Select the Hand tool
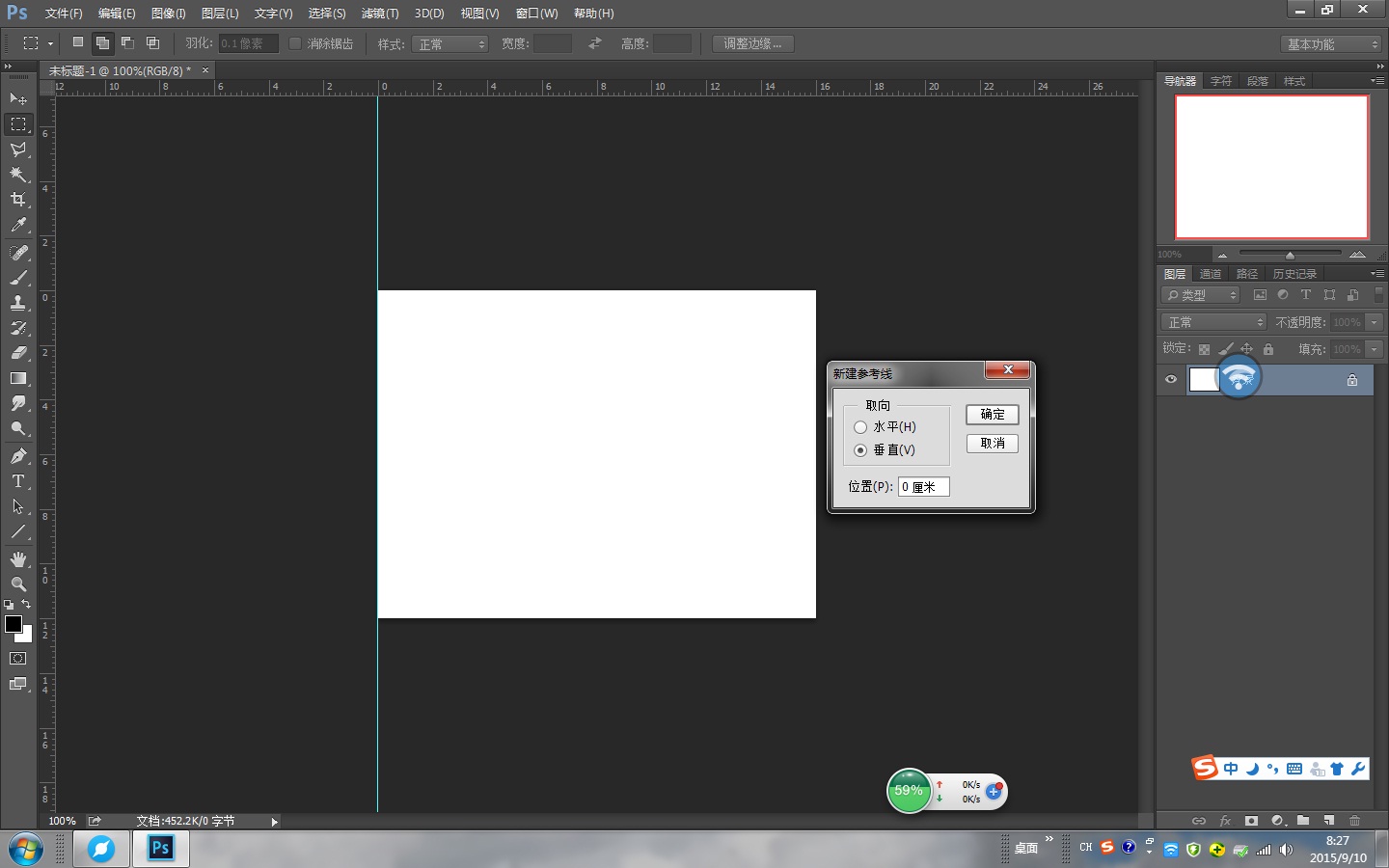Viewport: 1389px width, 868px height. [18, 559]
